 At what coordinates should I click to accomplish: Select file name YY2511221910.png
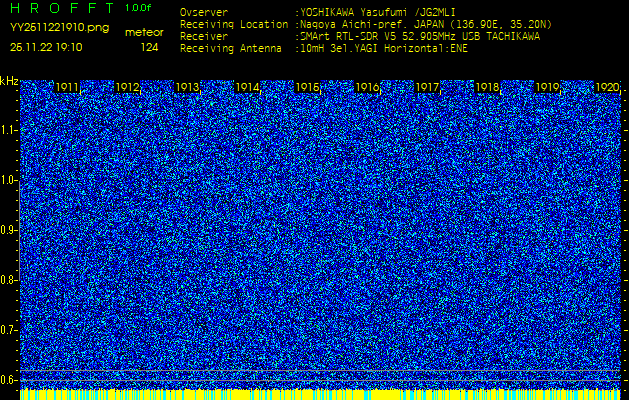pos(59,27)
